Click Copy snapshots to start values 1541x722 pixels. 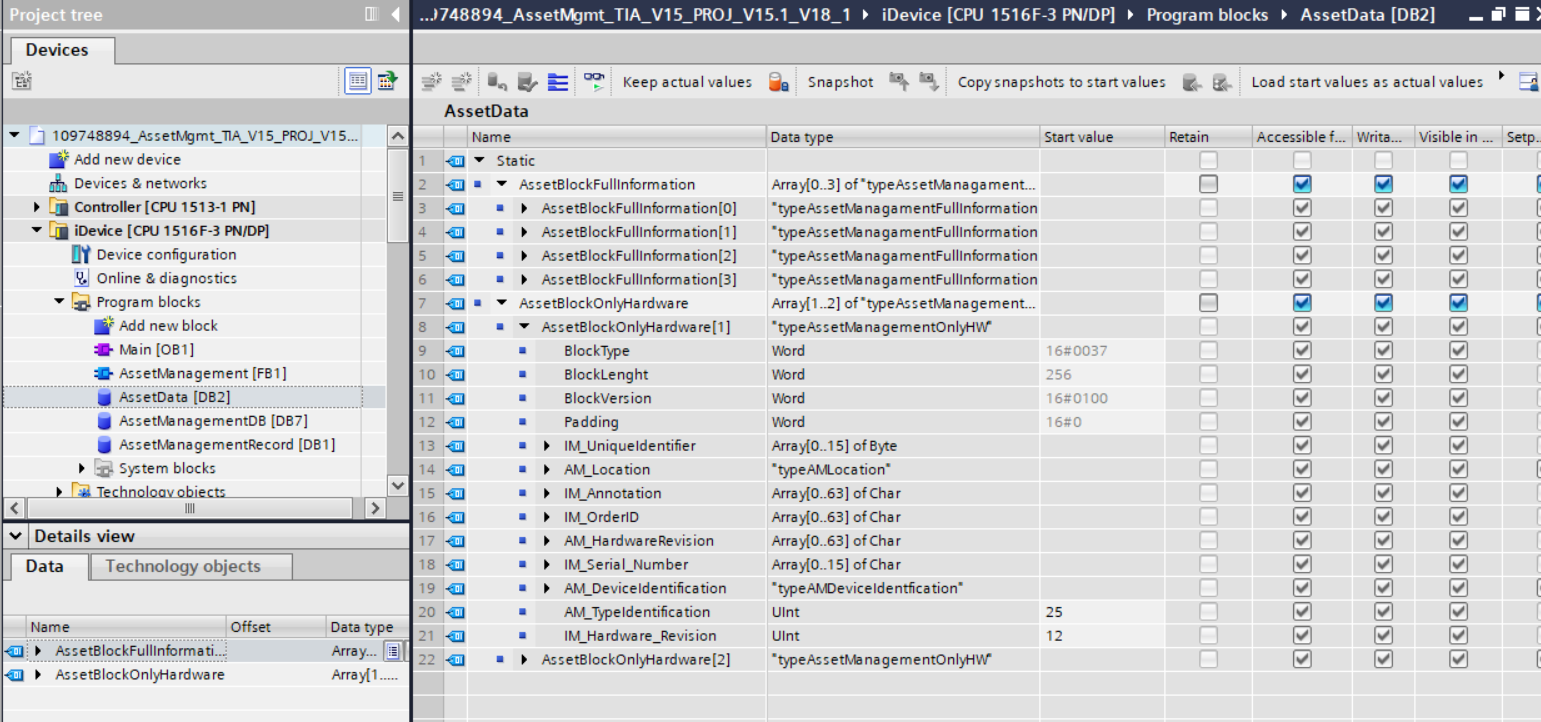(x=1061, y=82)
